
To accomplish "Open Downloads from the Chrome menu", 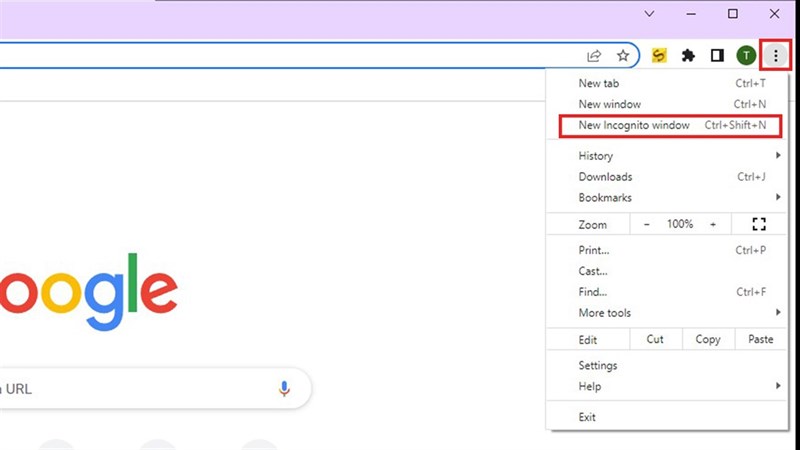I will [x=667, y=177].
